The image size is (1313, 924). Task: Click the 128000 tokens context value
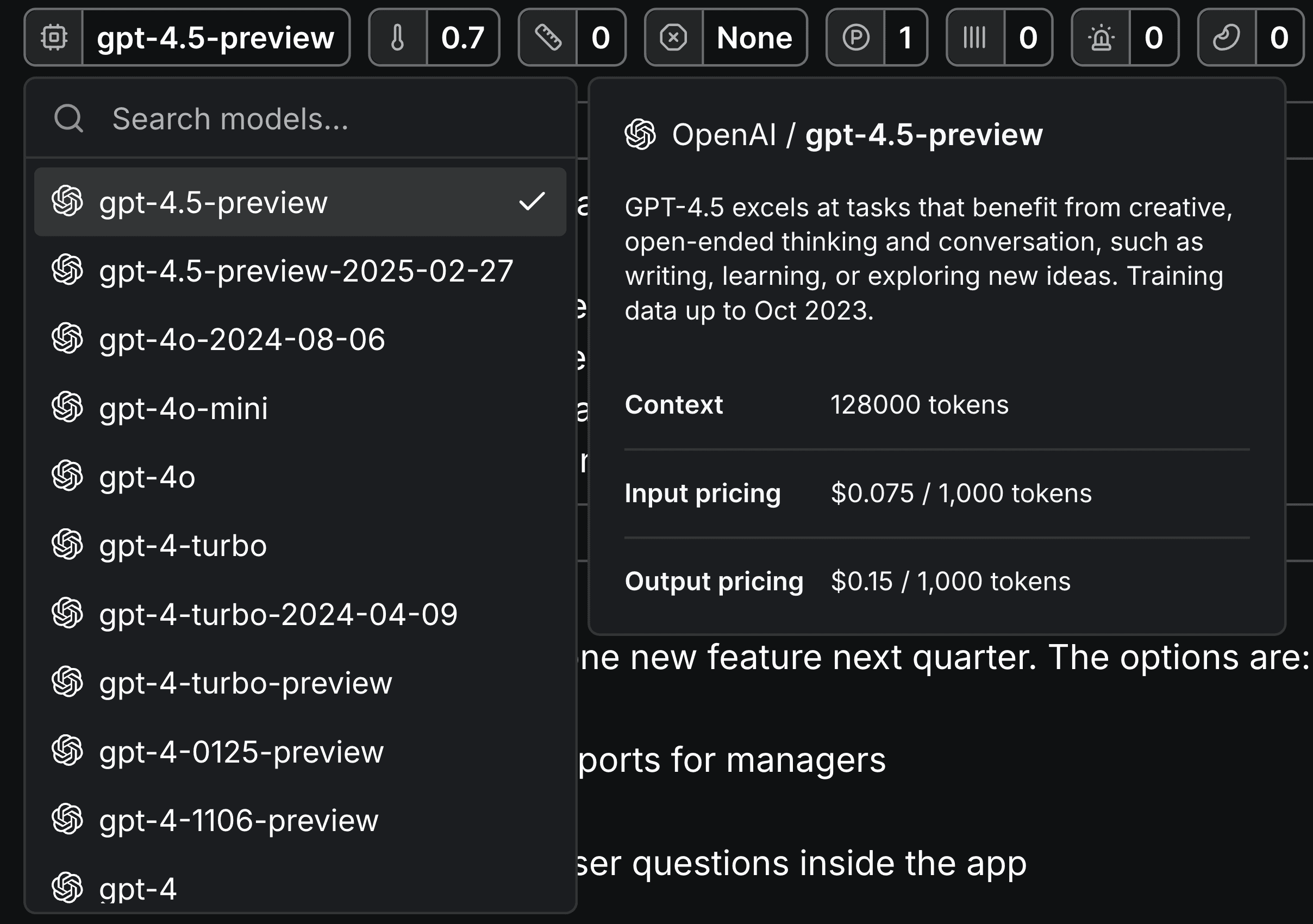tap(919, 405)
